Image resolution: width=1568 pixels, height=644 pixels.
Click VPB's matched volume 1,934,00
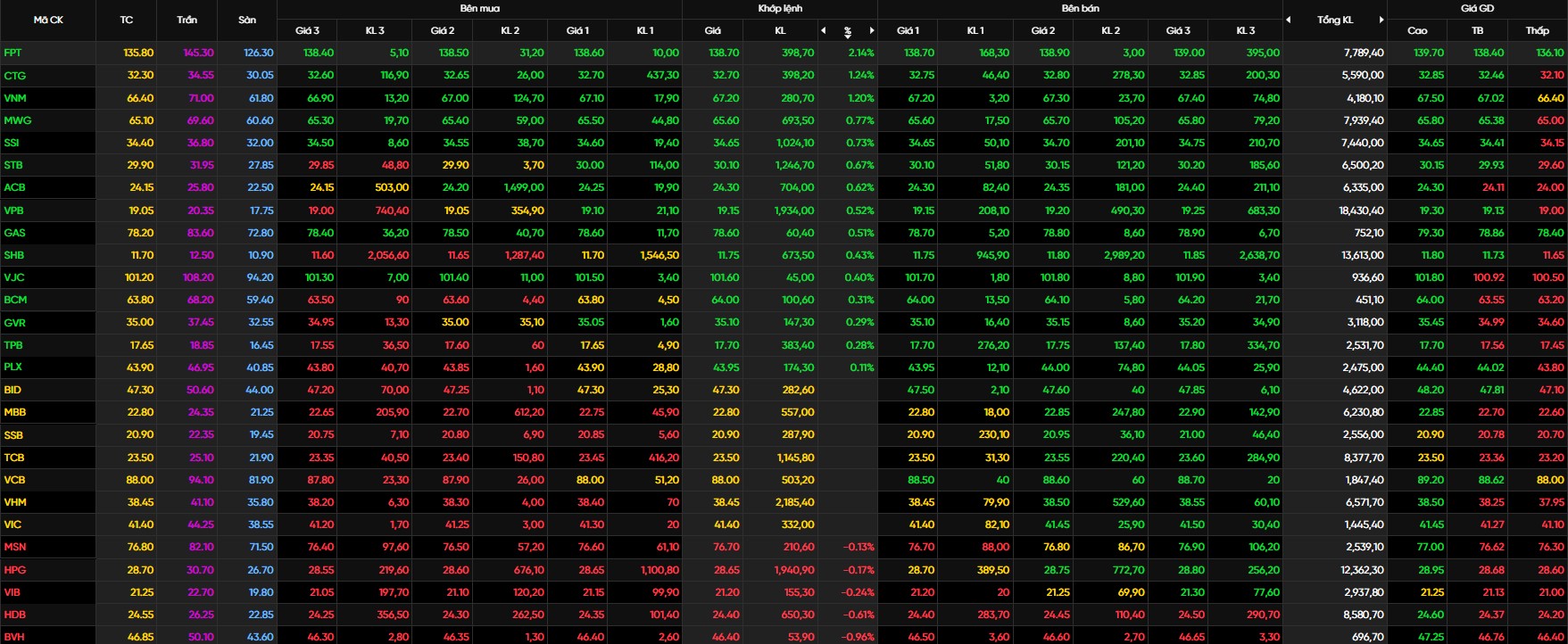(793, 211)
